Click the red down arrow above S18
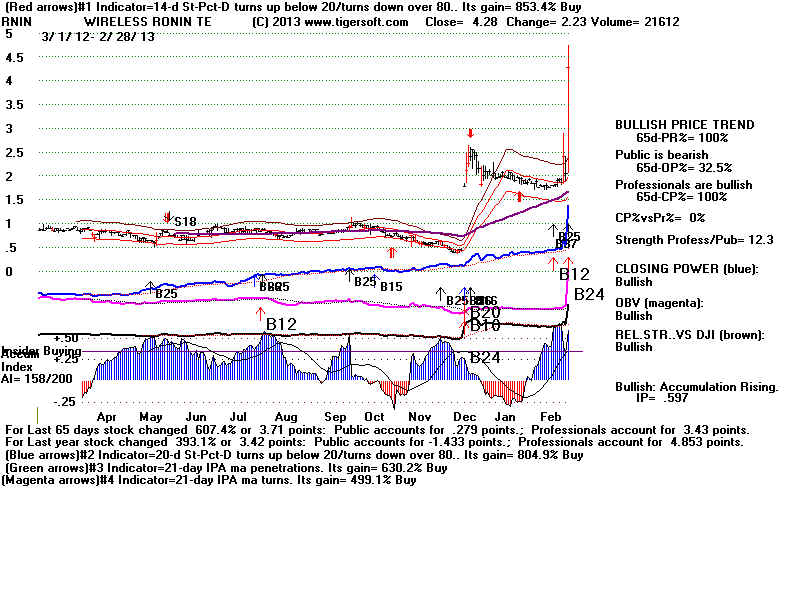The height and width of the screenshot is (600, 800). pyautogui.click(x=168, y=216)
